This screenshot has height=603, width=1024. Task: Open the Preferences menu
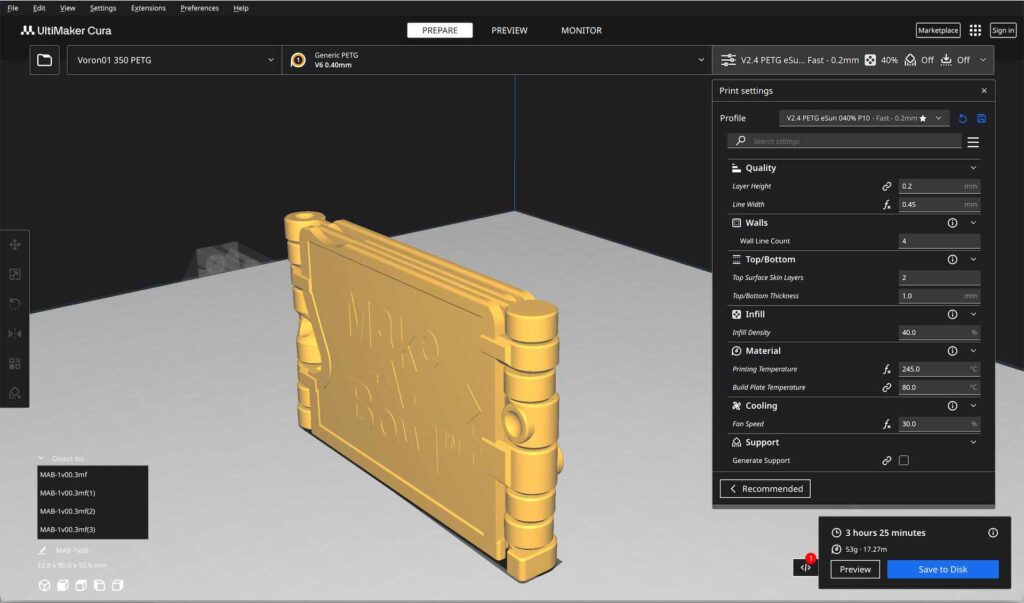click(x=199, y=8)
